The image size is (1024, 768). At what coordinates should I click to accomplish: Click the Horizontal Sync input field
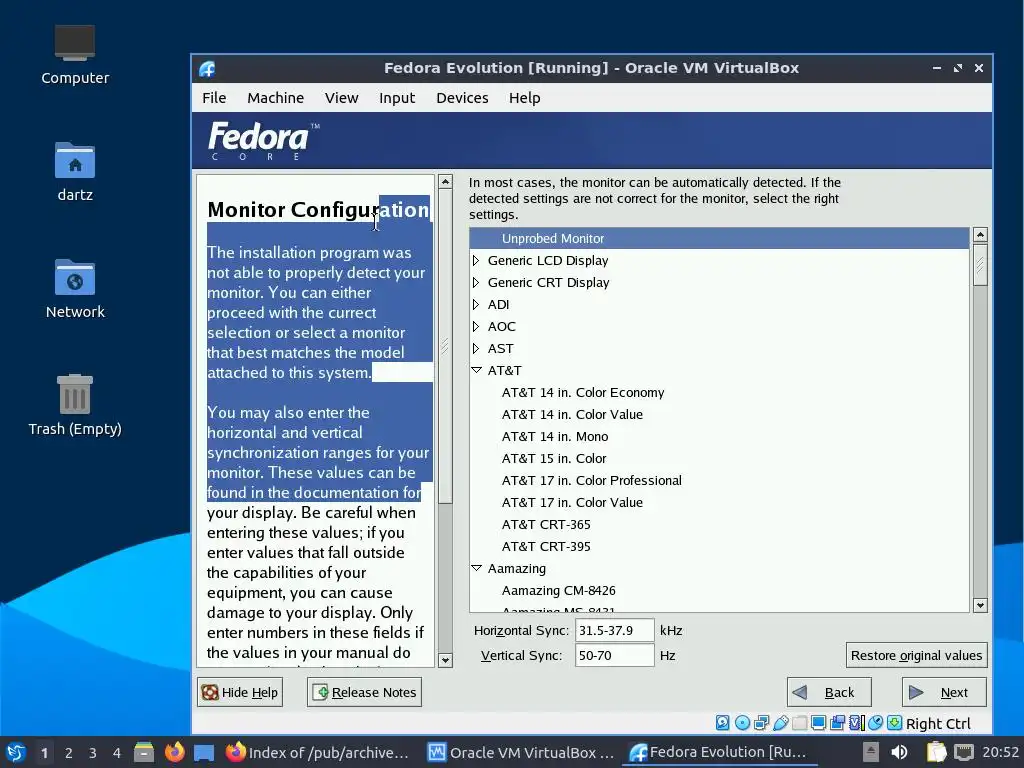(615, 630)
